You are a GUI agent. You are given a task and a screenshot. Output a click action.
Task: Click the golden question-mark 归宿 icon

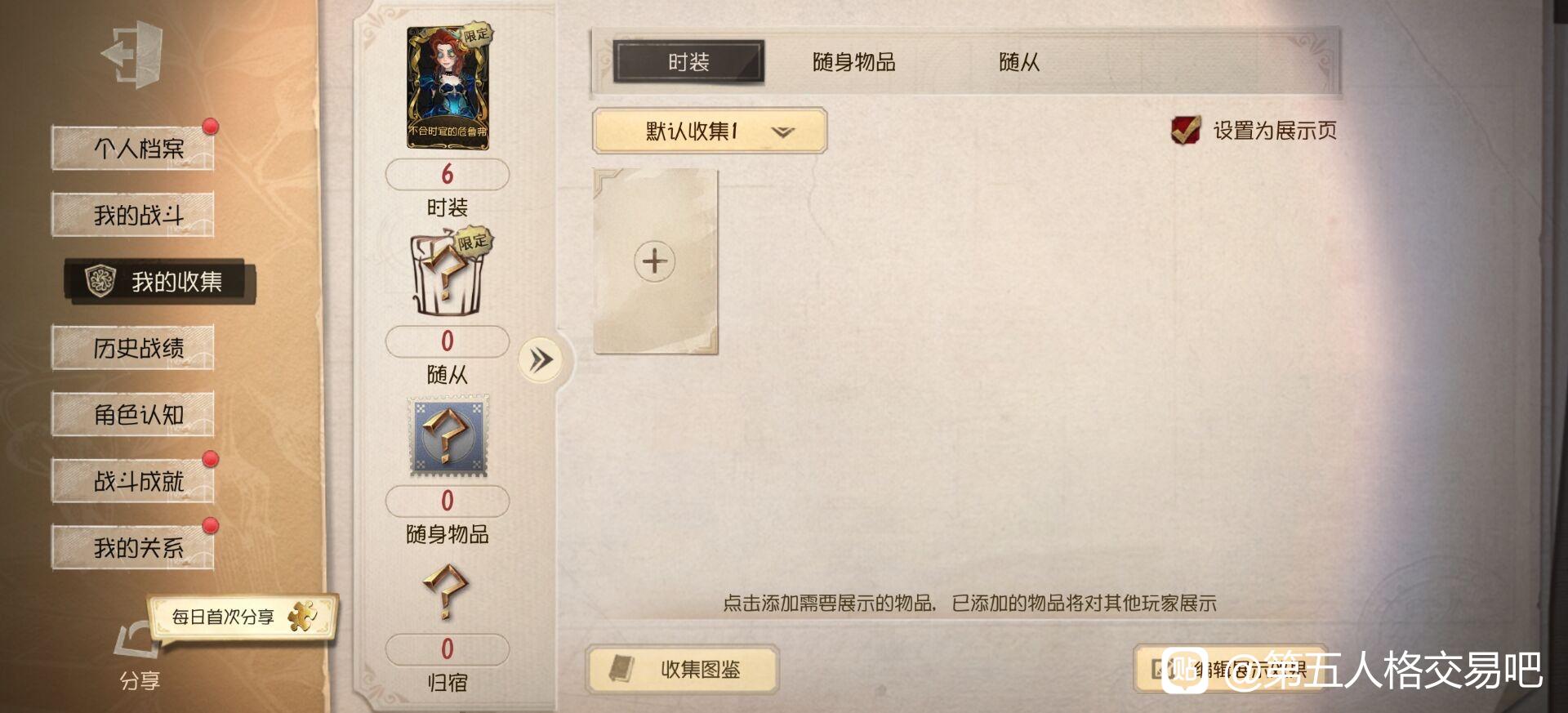[446, 592]
